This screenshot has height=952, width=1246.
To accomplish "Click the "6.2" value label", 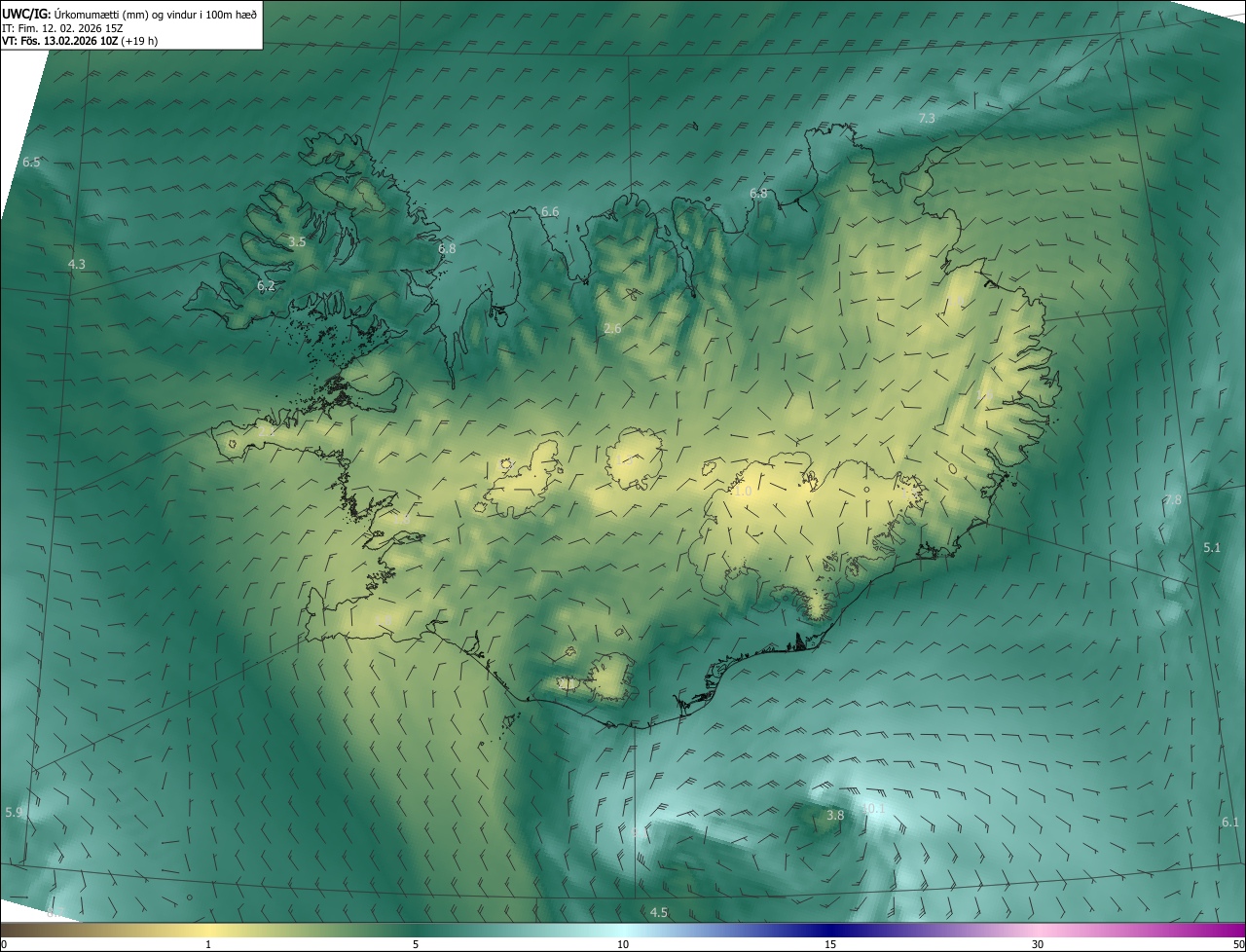I will tap(267, 286).
